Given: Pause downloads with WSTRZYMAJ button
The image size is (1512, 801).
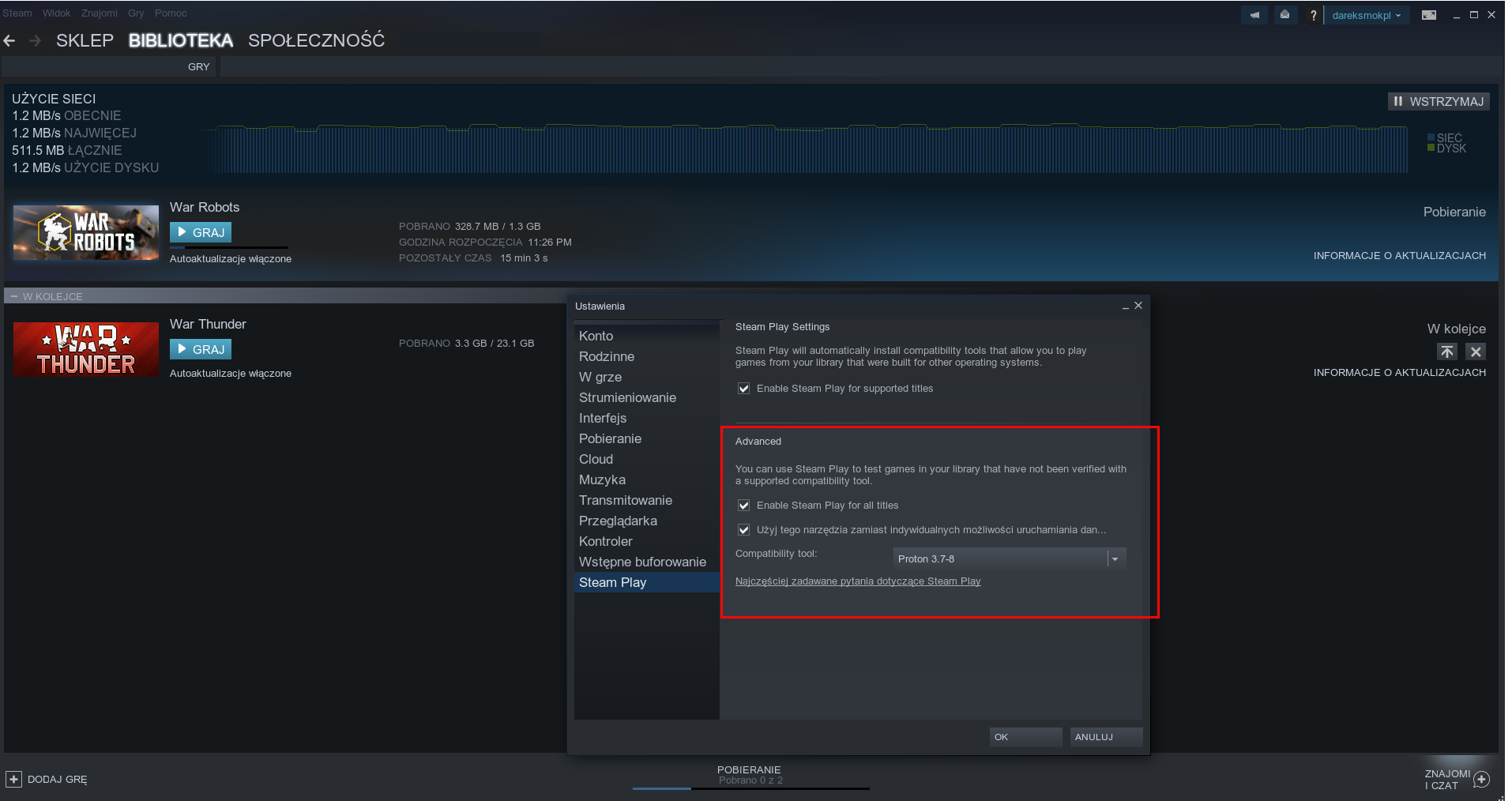Looking at the screenshot, I should (x=1439, y=101).
